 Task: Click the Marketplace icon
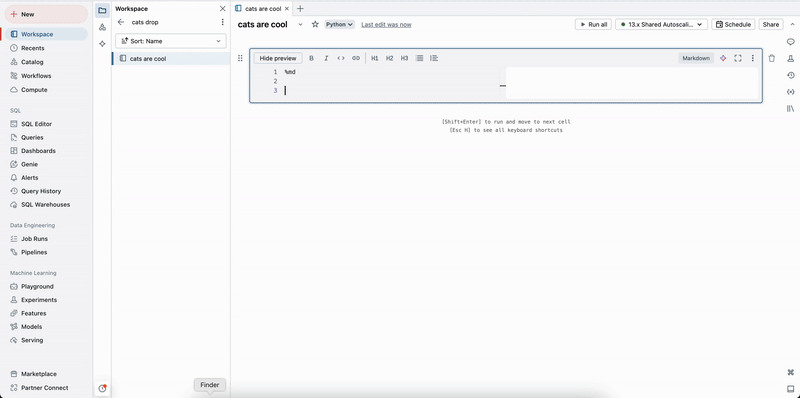click(x=14, y=374)
